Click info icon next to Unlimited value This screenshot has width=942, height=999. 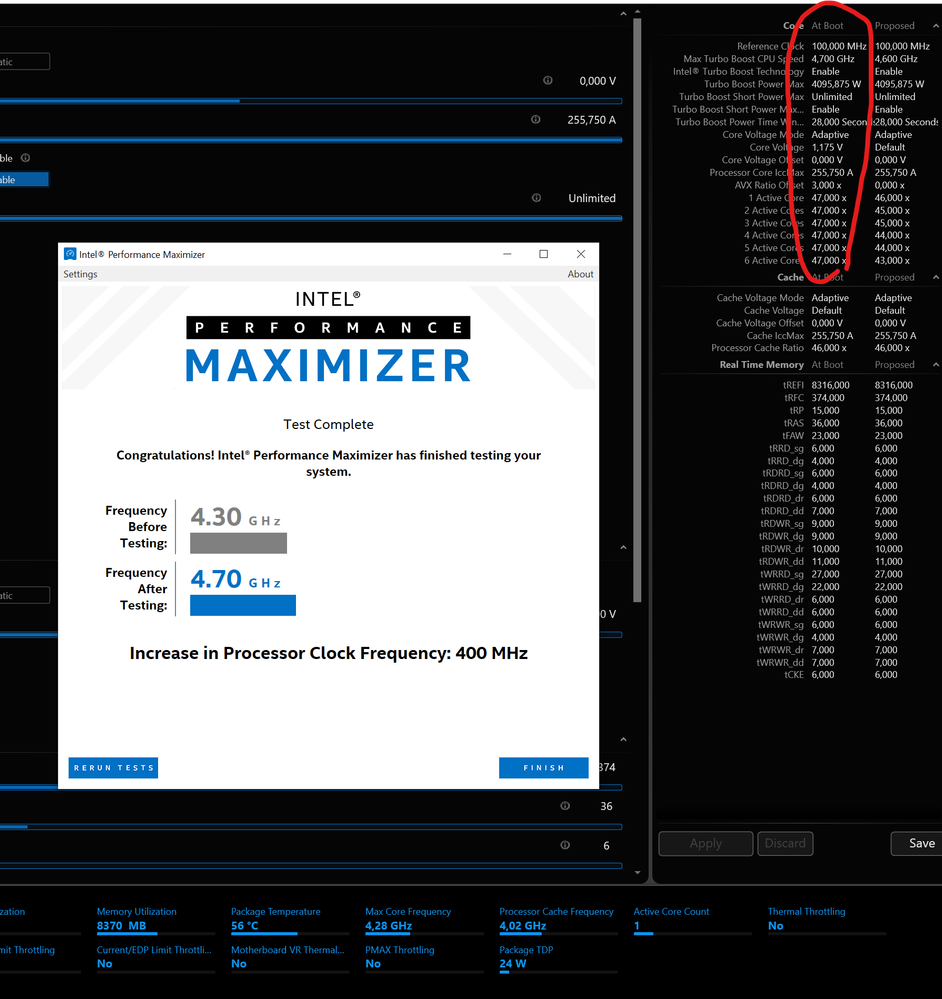tap(536, 198)
